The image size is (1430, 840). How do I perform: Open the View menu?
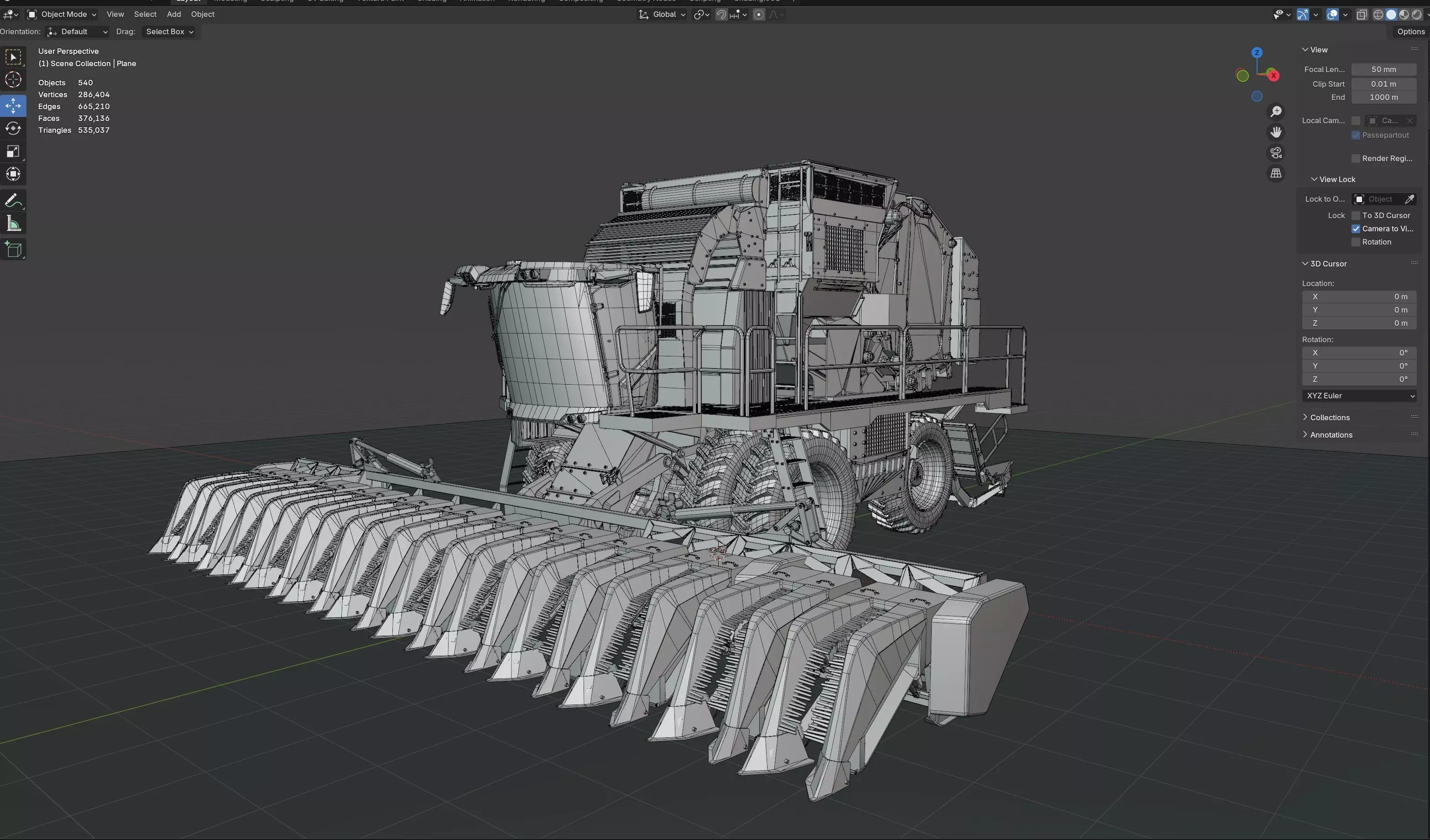click(115, 15)
